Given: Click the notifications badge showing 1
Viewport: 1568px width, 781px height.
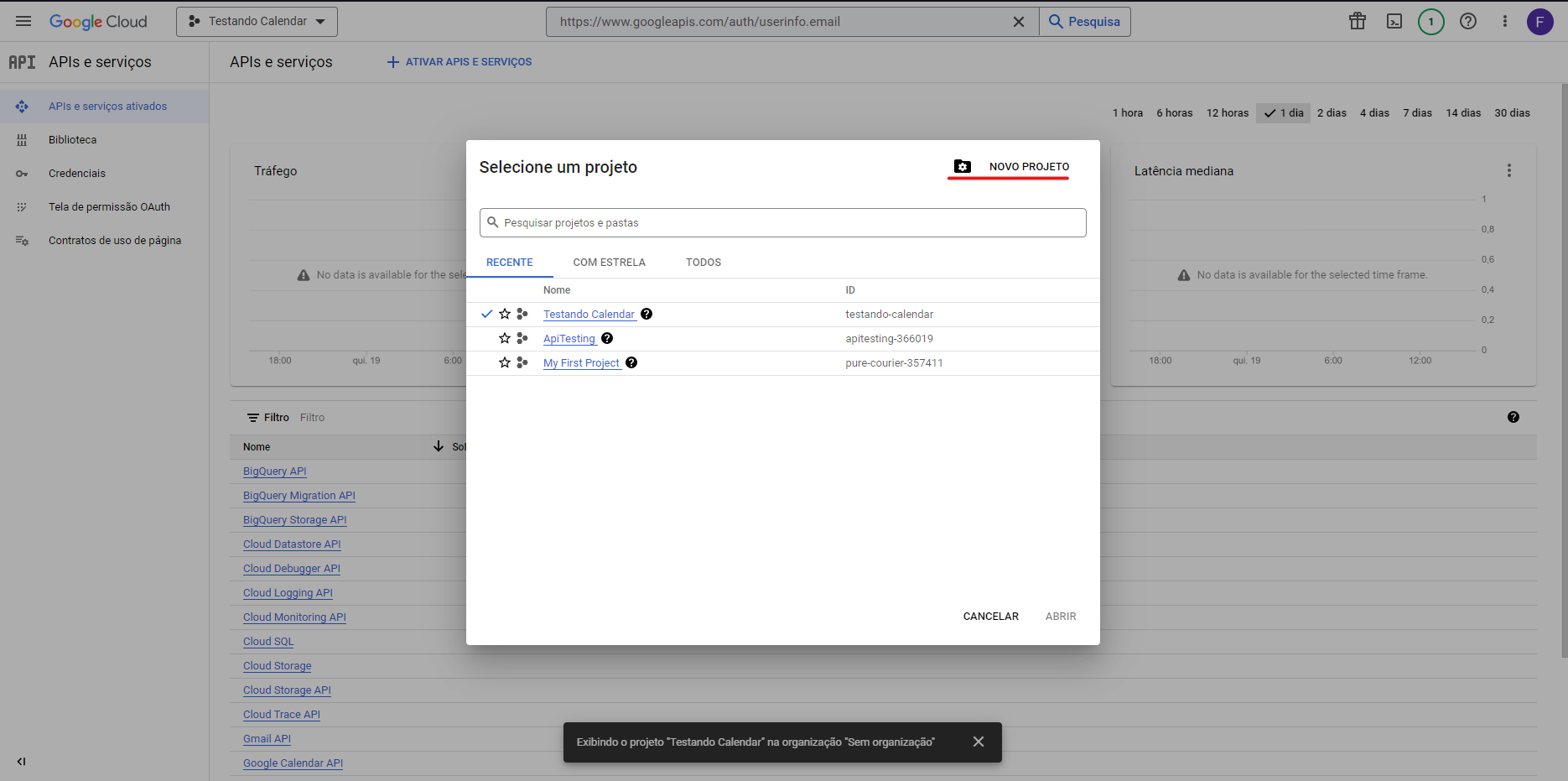Looking at the screenshot, I should click(1430, 22).
